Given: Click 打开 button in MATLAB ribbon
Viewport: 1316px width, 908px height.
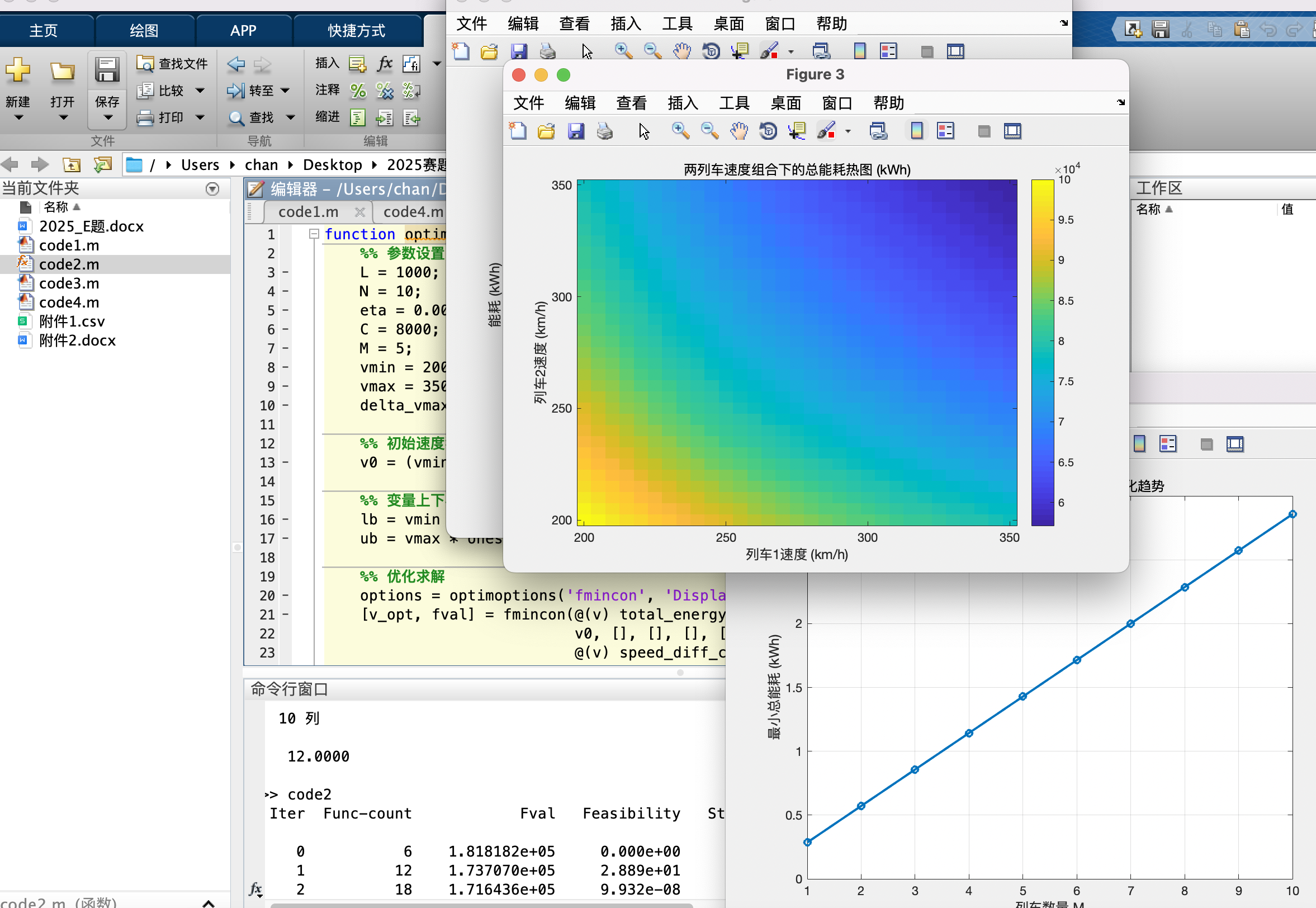Looking at the screenshot, I should coord(62,88).
